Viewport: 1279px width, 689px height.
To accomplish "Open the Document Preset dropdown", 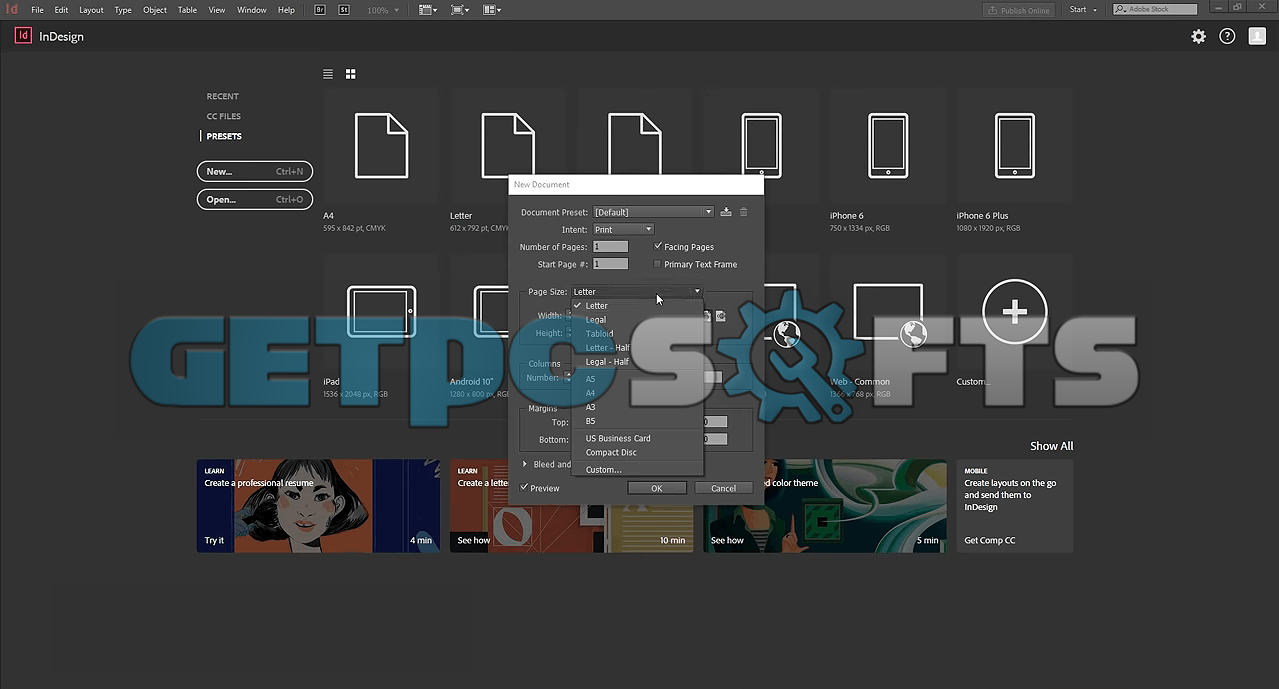I will coord(653,212).
